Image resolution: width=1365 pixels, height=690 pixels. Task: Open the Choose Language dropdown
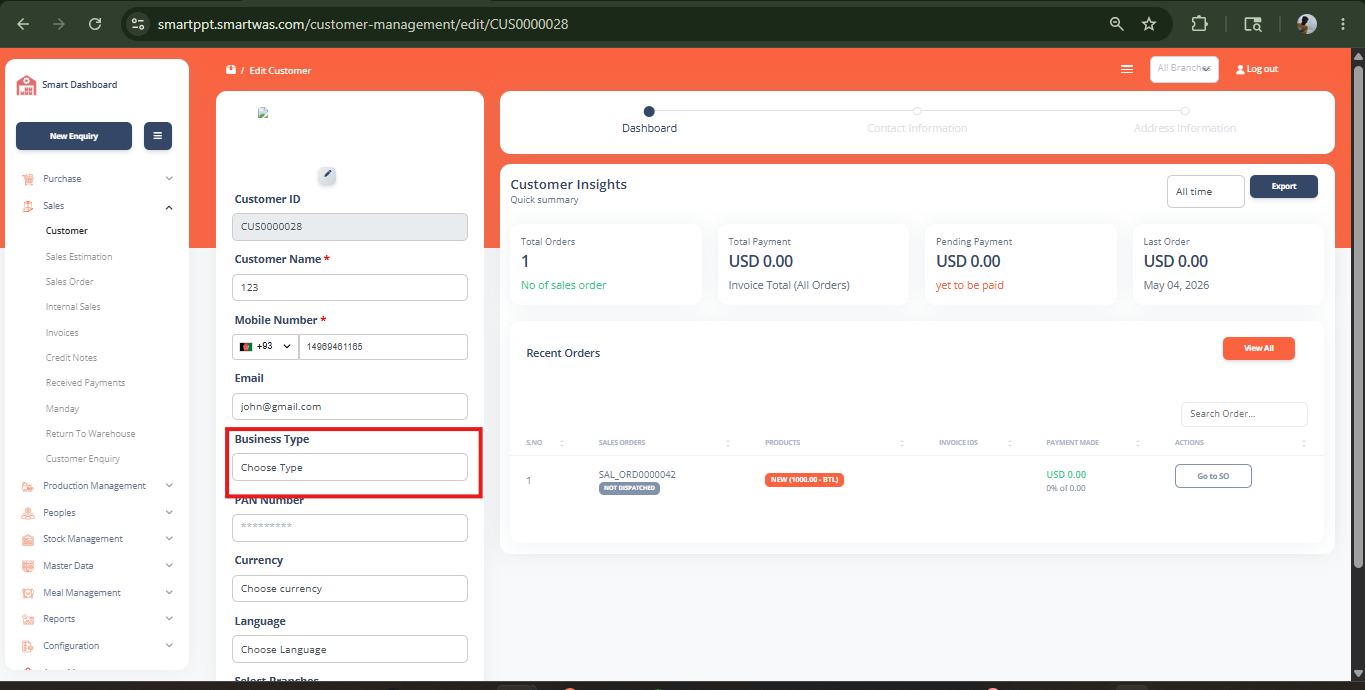pyautogui.click(x=350, y=649)
